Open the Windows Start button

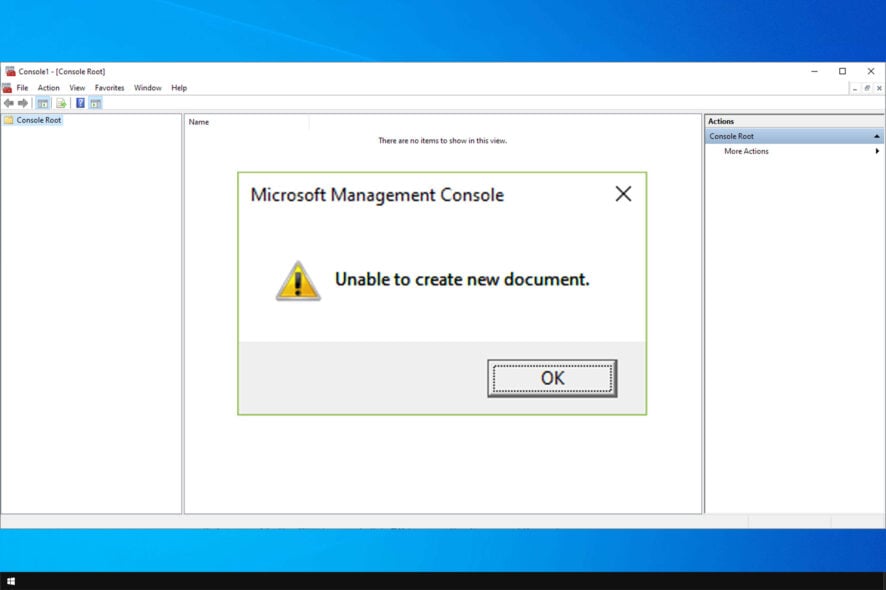[x=11, y=581]
